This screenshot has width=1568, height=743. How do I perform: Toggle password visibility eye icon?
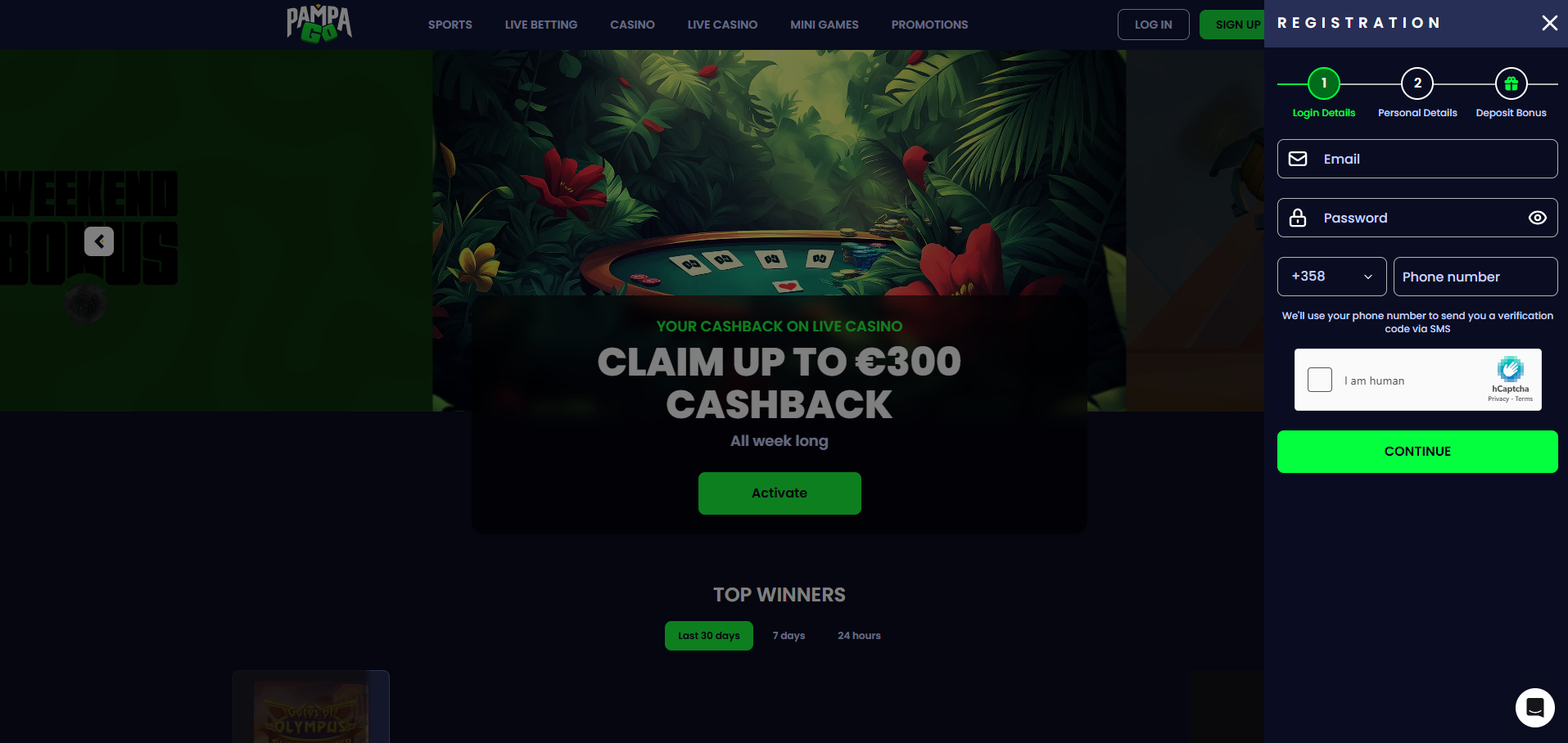pos(1537,218)
